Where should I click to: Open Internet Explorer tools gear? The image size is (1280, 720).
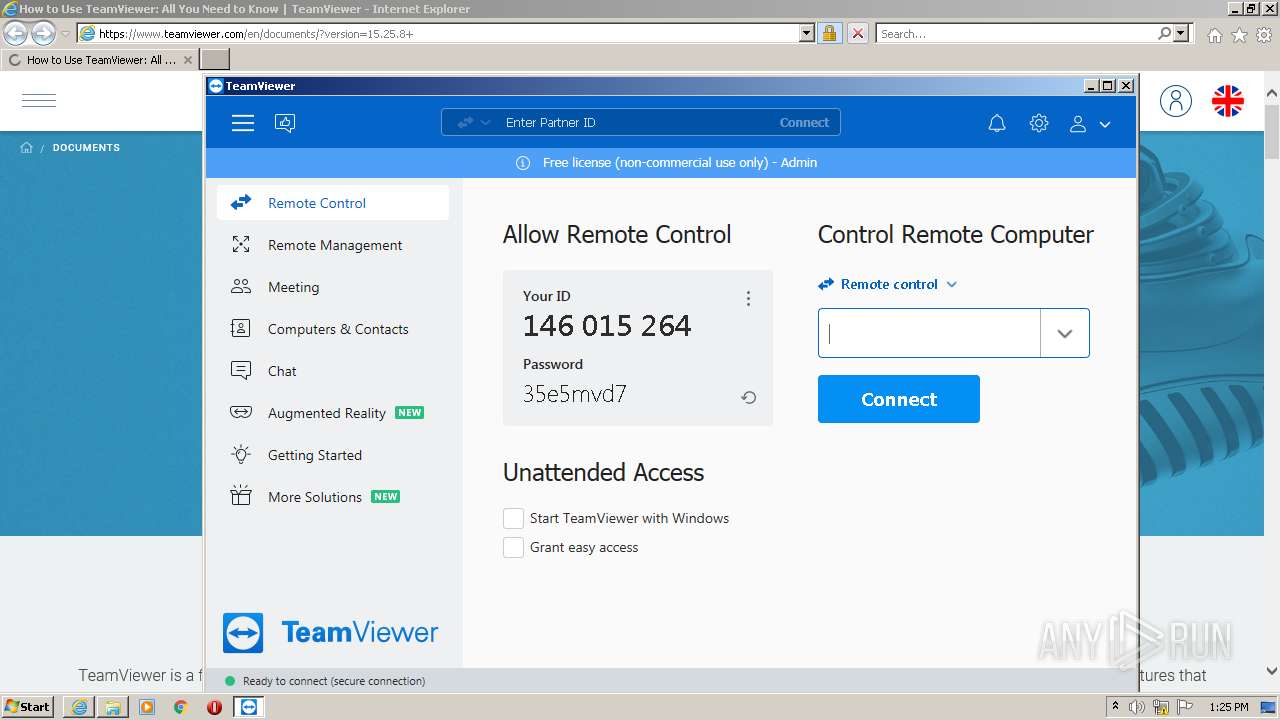coord(1264,35)
